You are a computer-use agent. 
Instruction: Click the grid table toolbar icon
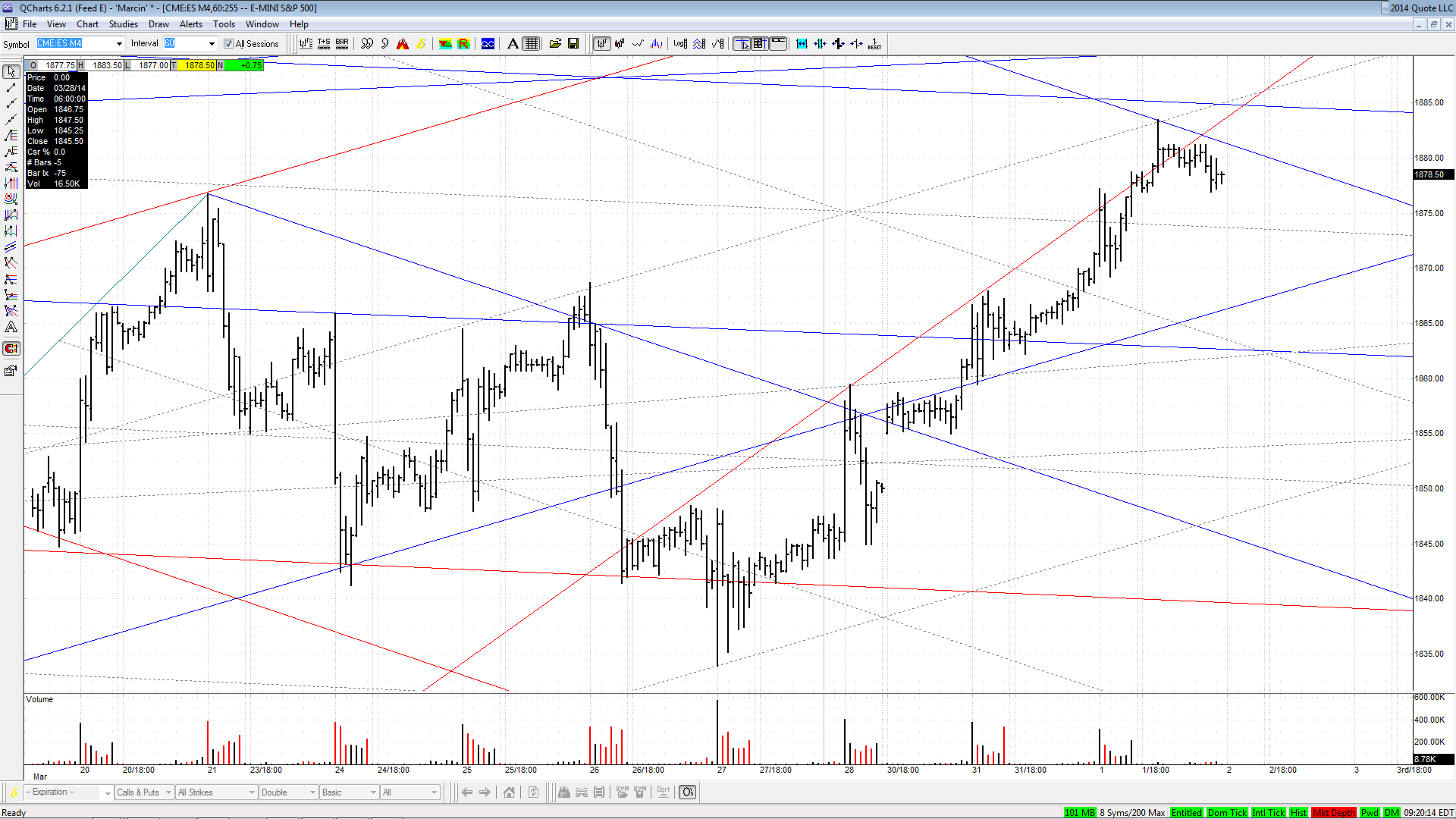point(531,44)
